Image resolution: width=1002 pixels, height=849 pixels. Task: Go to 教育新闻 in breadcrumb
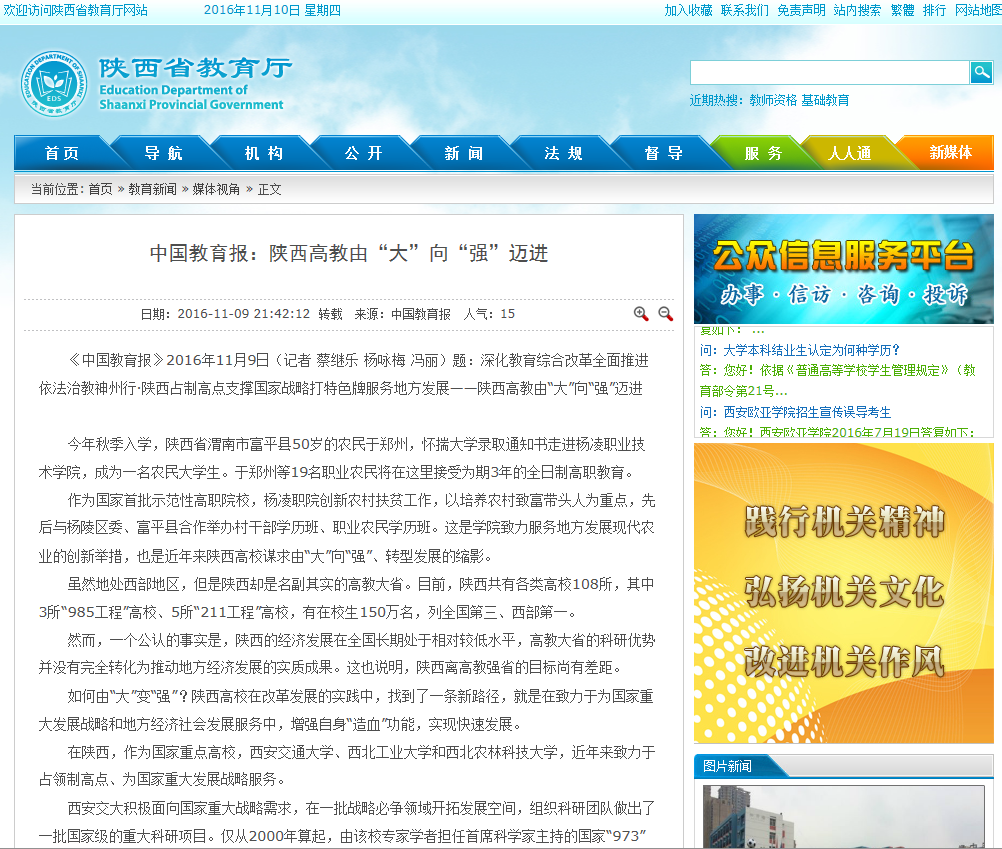click(152, 189)
